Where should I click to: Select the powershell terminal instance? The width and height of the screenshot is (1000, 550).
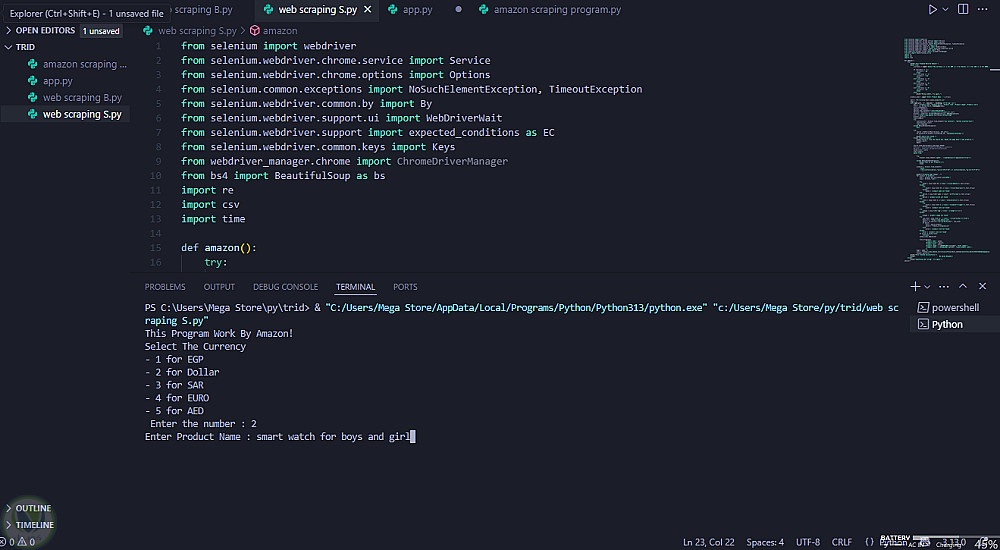[954, 308]
